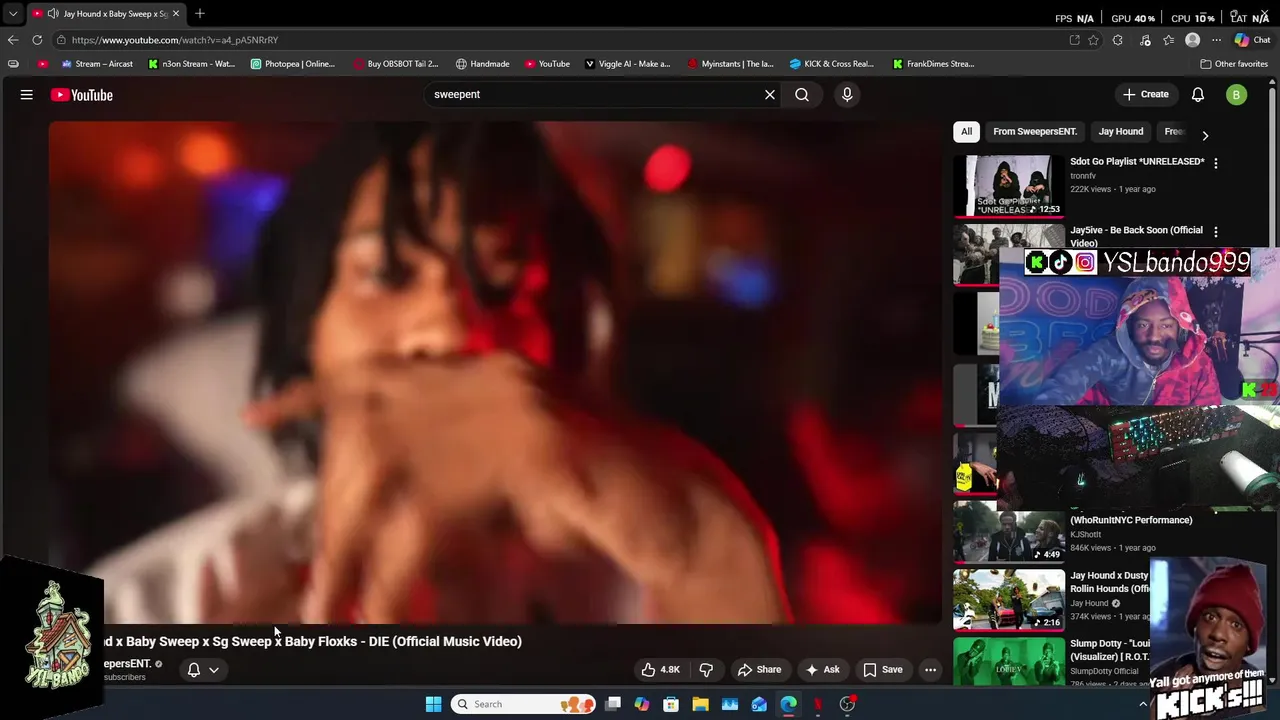Open the KJShotIt channel link
Image resolution: width=1280 pixels, height=720 pixels.
pos(1085,535)
